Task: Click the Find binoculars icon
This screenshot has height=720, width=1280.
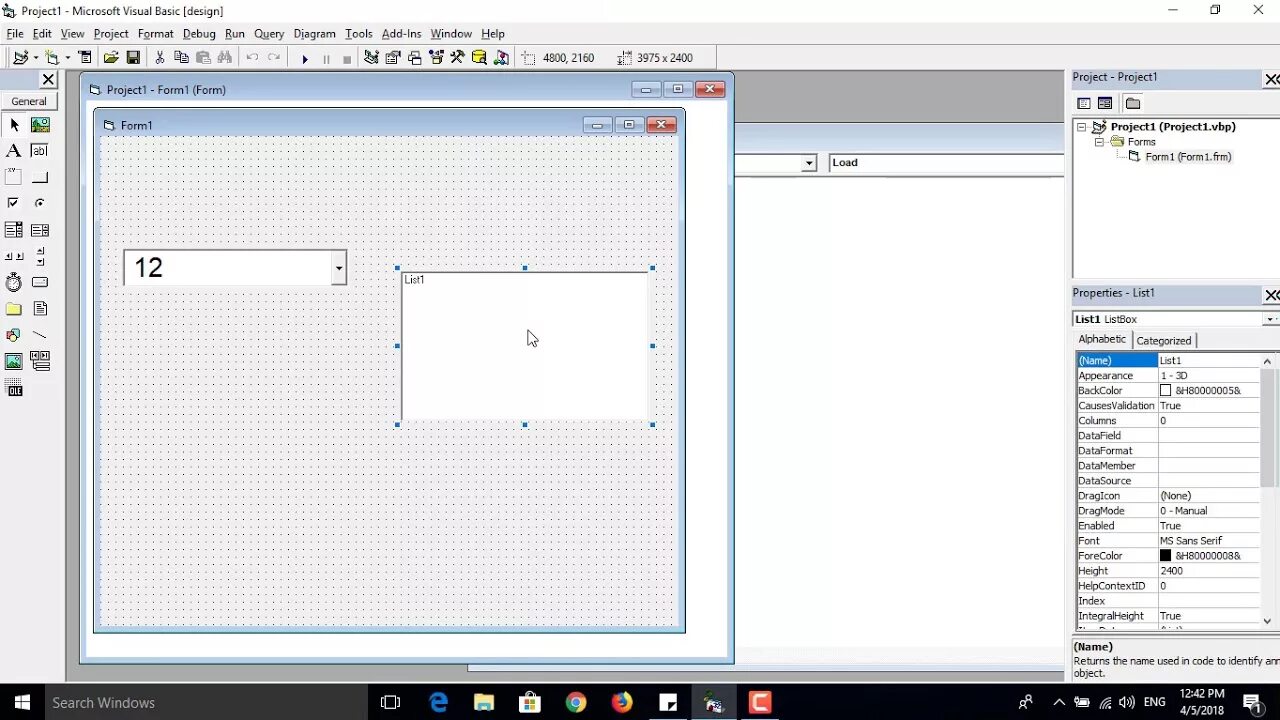Action: point(225,58)
